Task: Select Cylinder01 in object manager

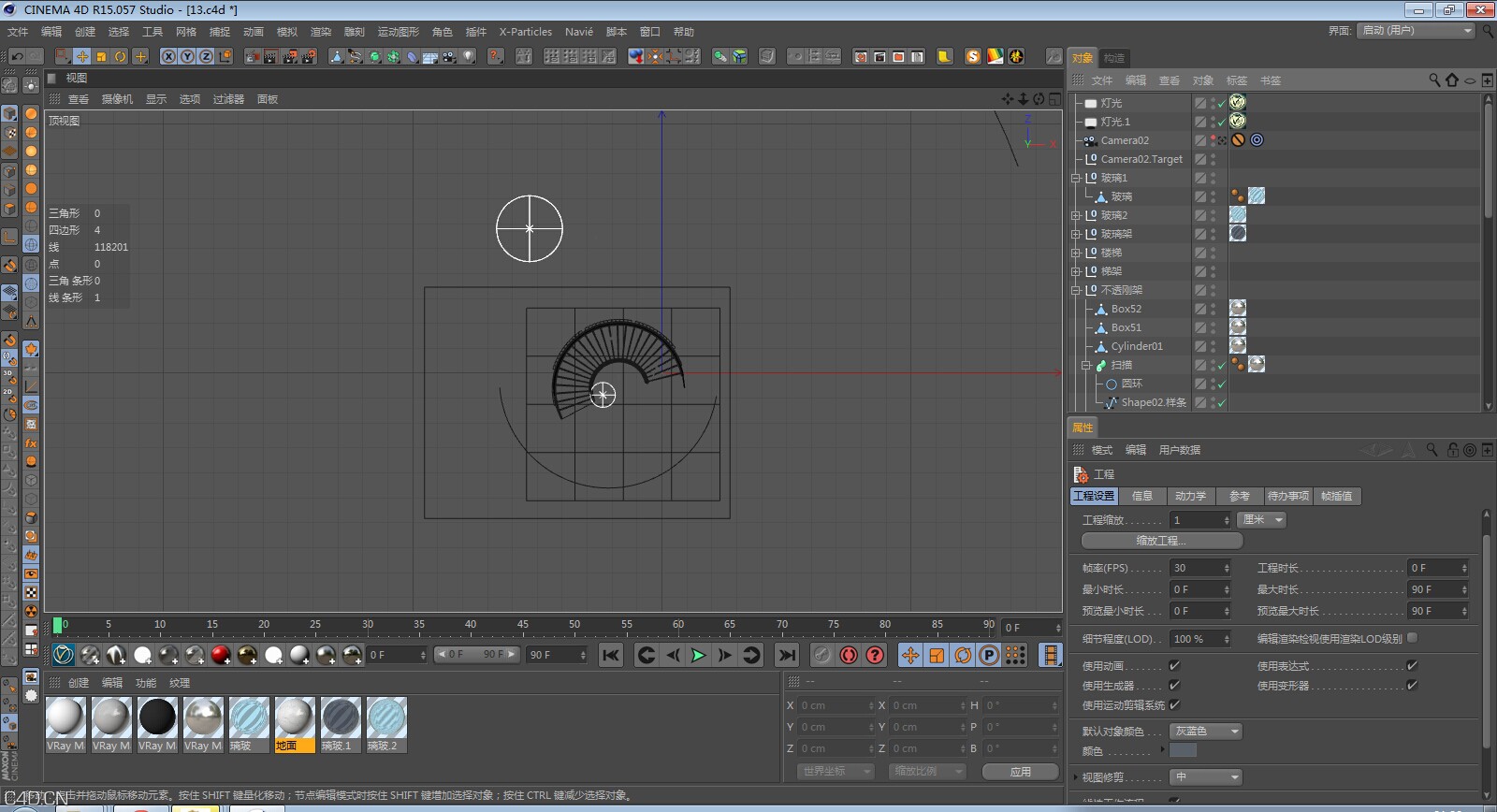Action: pyautogui.click(x=1137, y=346)
